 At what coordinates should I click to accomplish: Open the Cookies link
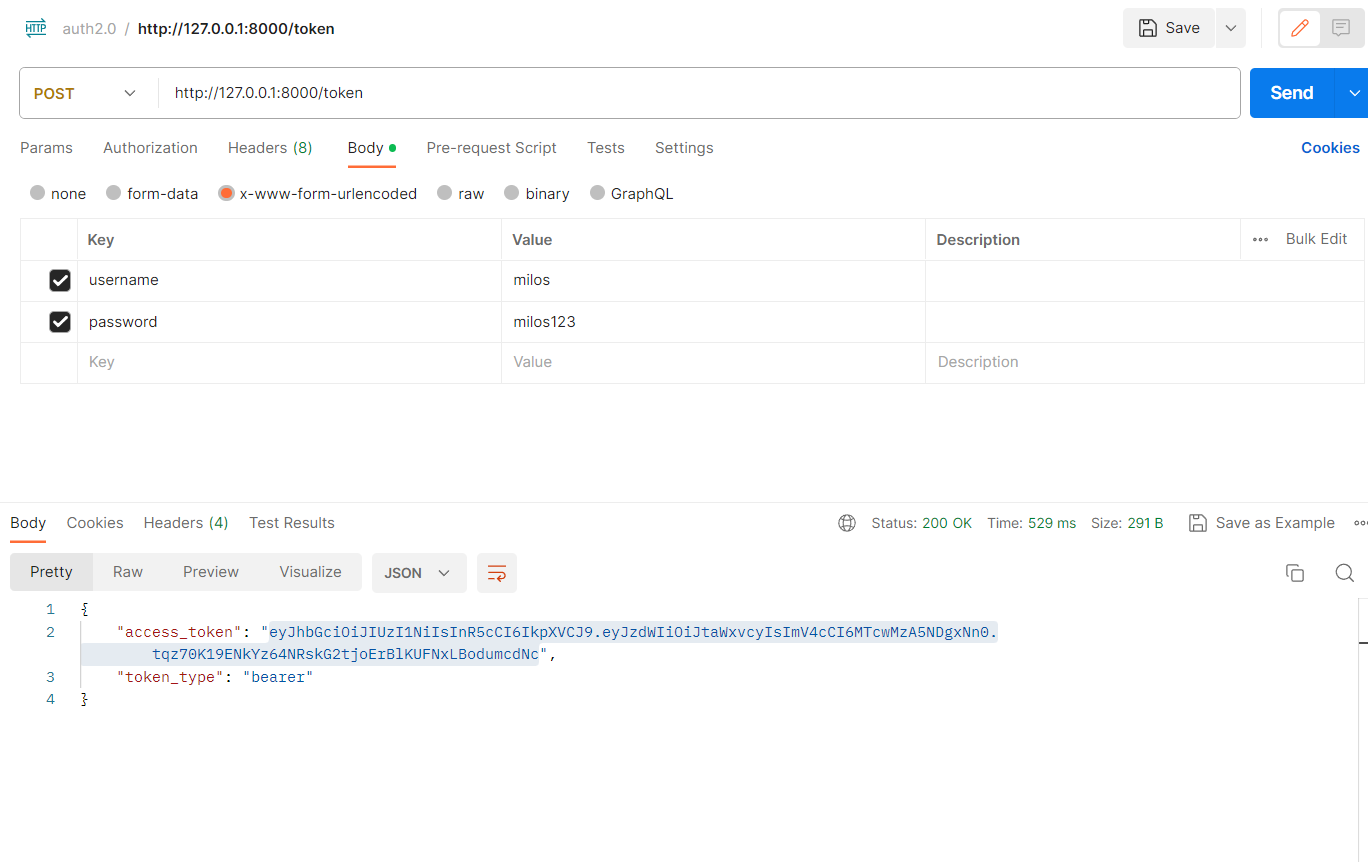point(1330,148)
